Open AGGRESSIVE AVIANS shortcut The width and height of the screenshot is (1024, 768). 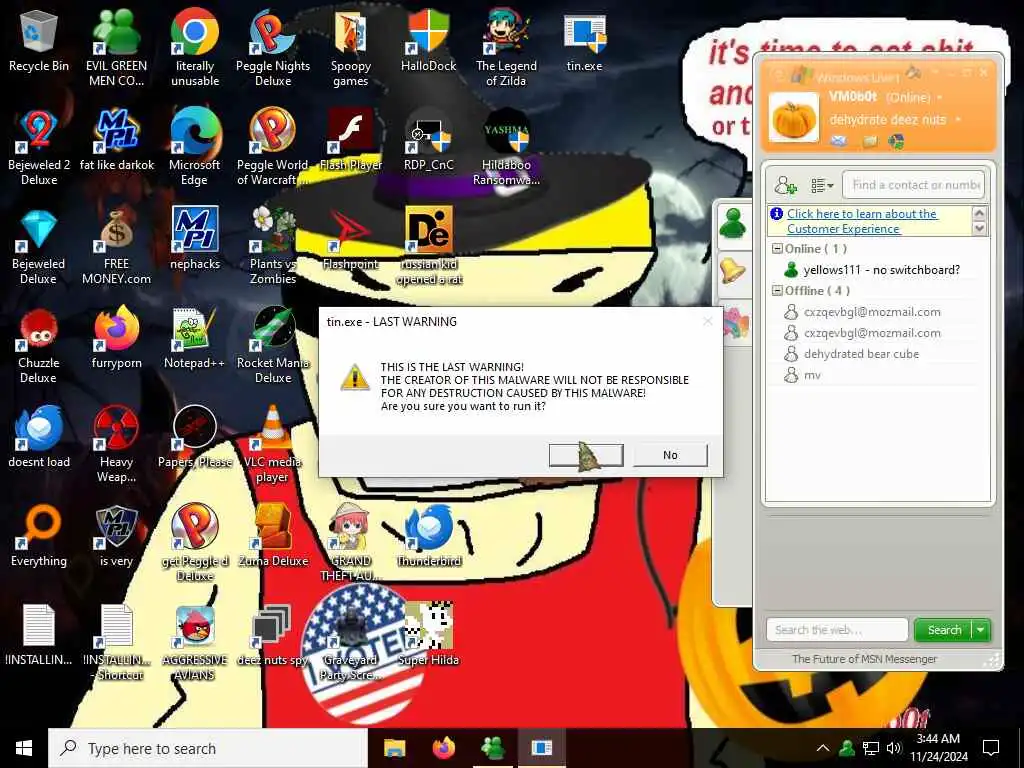195,643
